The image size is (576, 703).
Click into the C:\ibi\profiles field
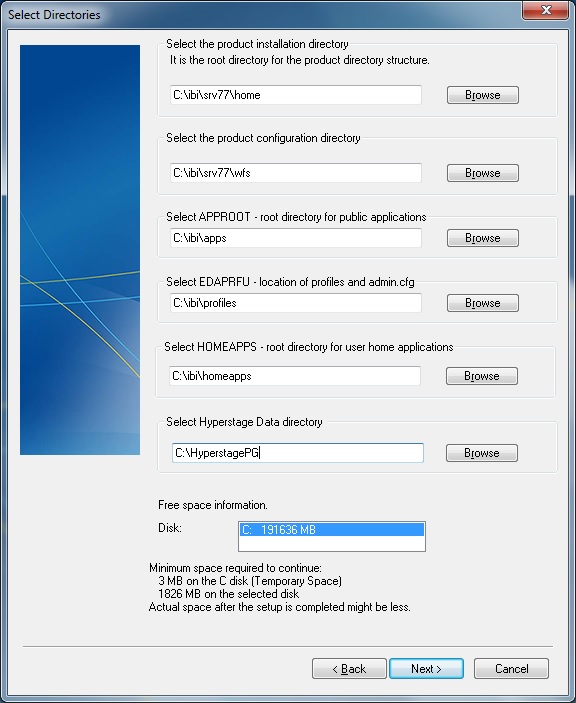(x=296, y=303)
